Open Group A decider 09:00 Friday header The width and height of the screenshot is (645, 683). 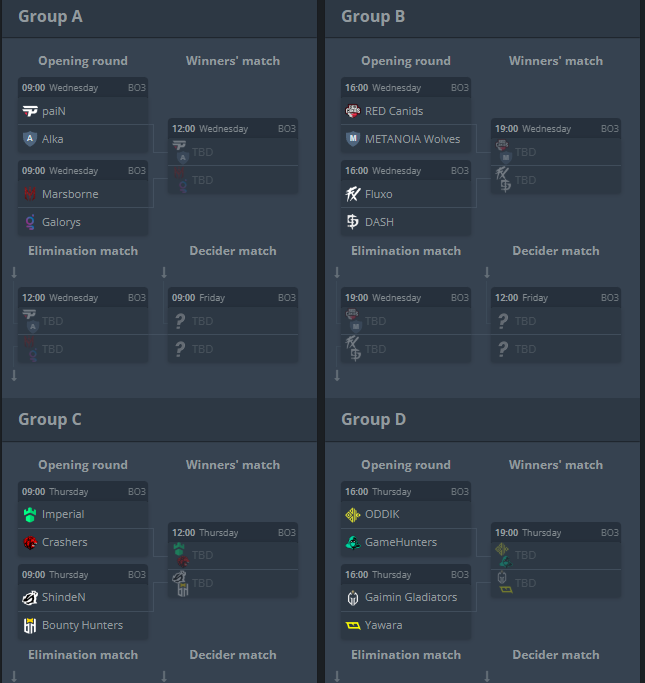pyautogui.click(x=233, y=298)
